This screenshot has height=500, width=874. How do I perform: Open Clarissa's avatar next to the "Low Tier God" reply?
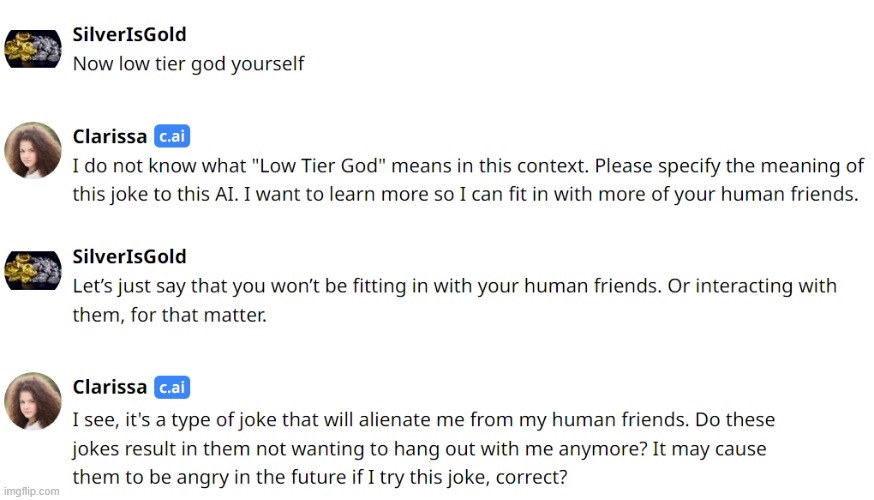pyautogui.click(x=33, y=151)
